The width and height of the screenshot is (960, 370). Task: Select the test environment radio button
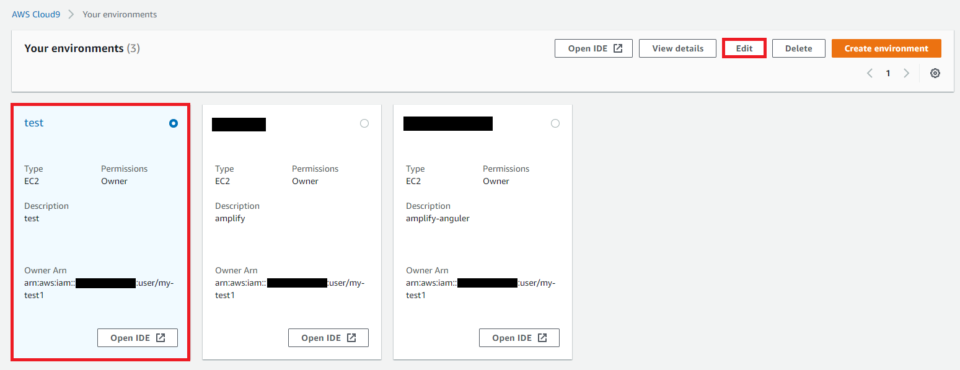click(173, 123)
